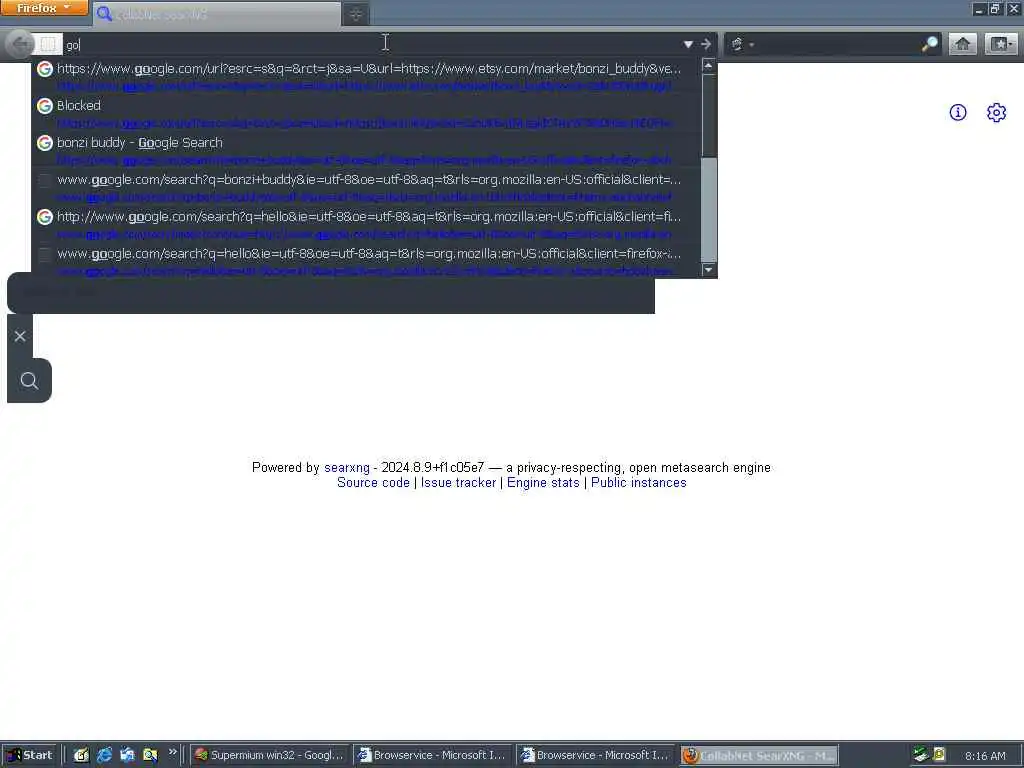Switch to Supermium win32 taskbar window

(270, 756)
